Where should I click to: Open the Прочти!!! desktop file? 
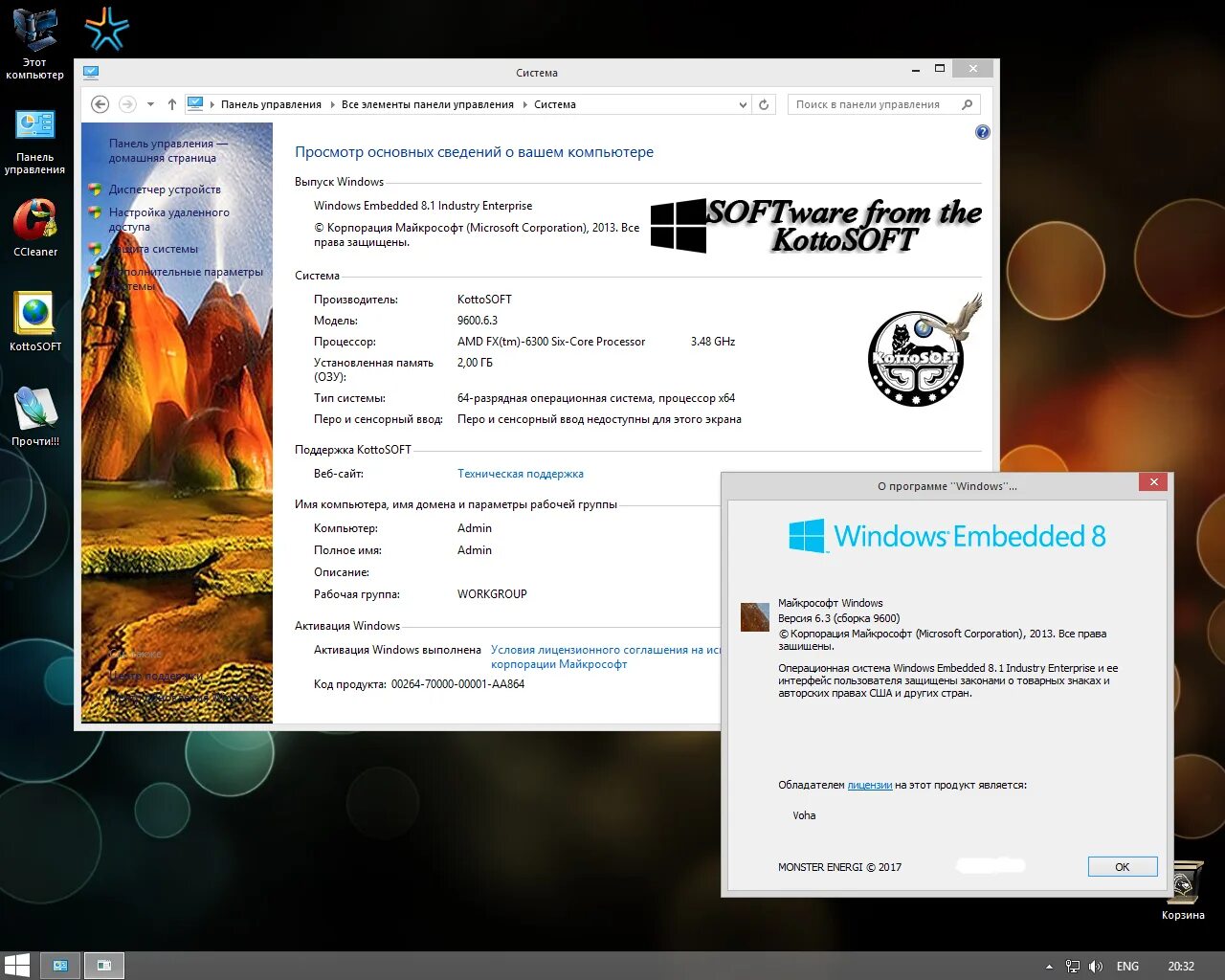34,416
